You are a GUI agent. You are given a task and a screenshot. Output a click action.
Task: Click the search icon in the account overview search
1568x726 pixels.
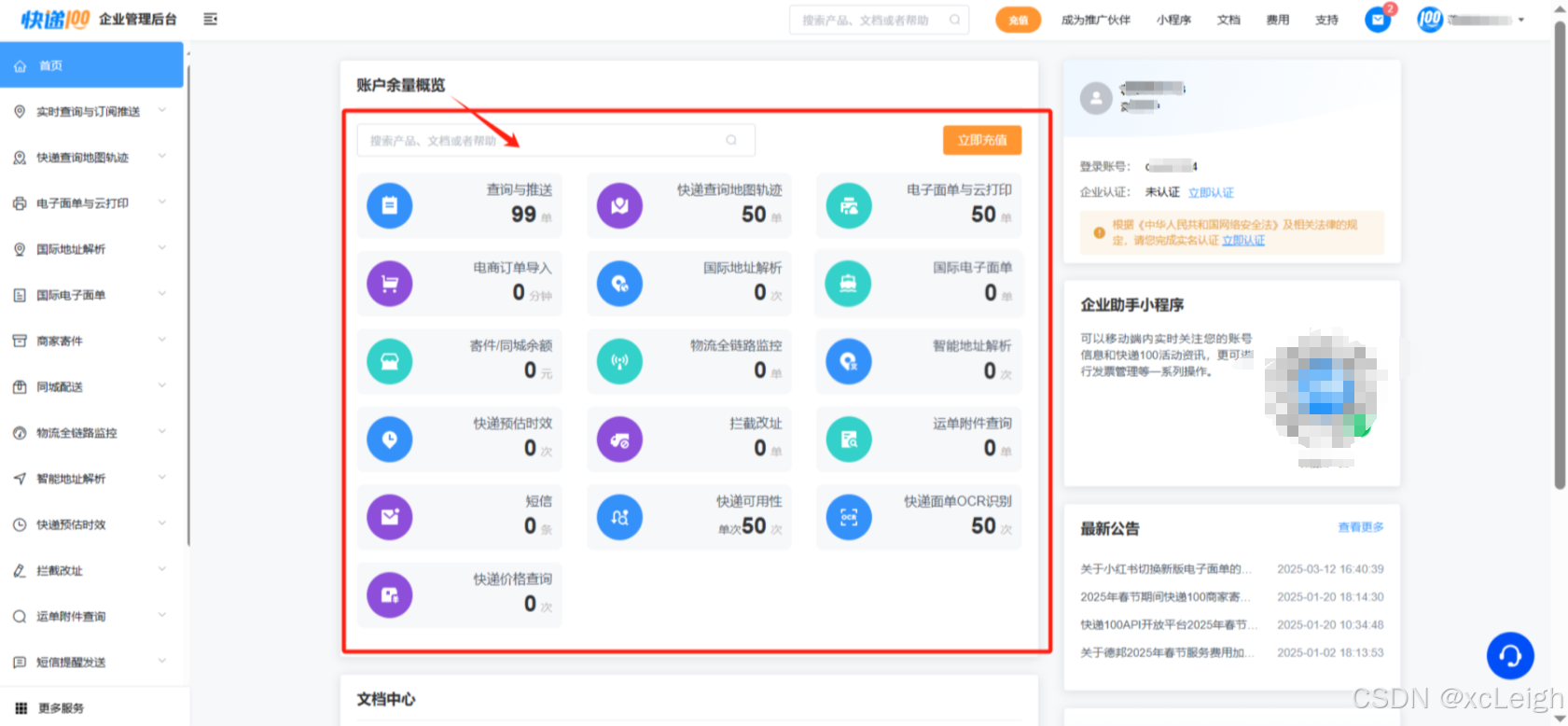731,140
